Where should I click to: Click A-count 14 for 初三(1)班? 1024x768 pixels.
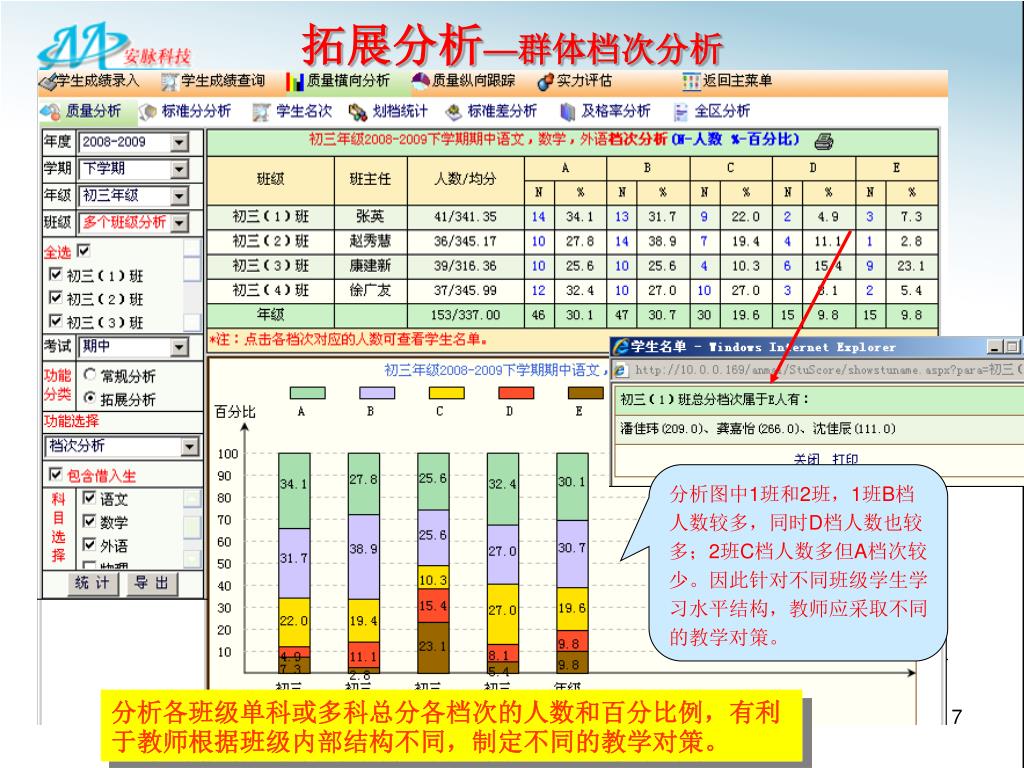click(538, 217)
